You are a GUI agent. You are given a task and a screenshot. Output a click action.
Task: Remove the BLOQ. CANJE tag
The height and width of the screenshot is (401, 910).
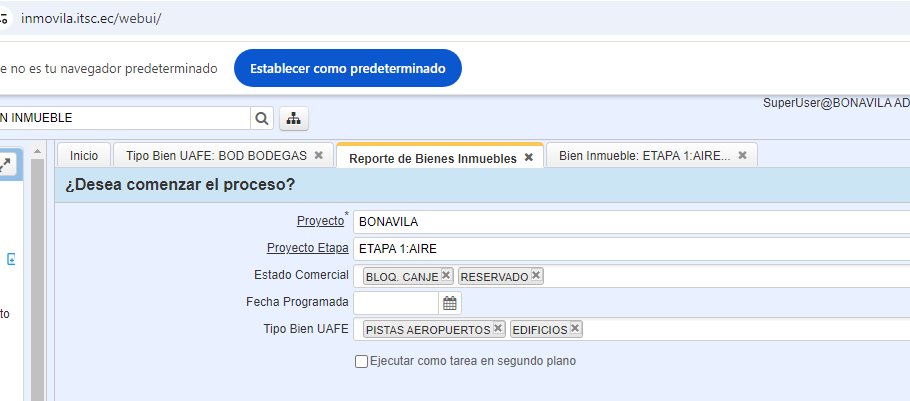[446, 275]
